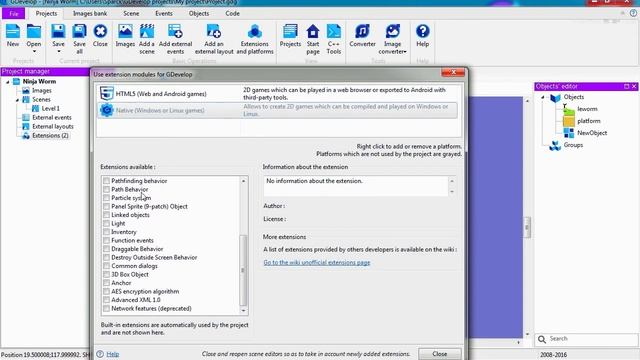Image resolution: width=640 pixels, height=360 pixels.
Task: Enable the Path Behavior extension checkbox
Action: (x=107, y=189)
